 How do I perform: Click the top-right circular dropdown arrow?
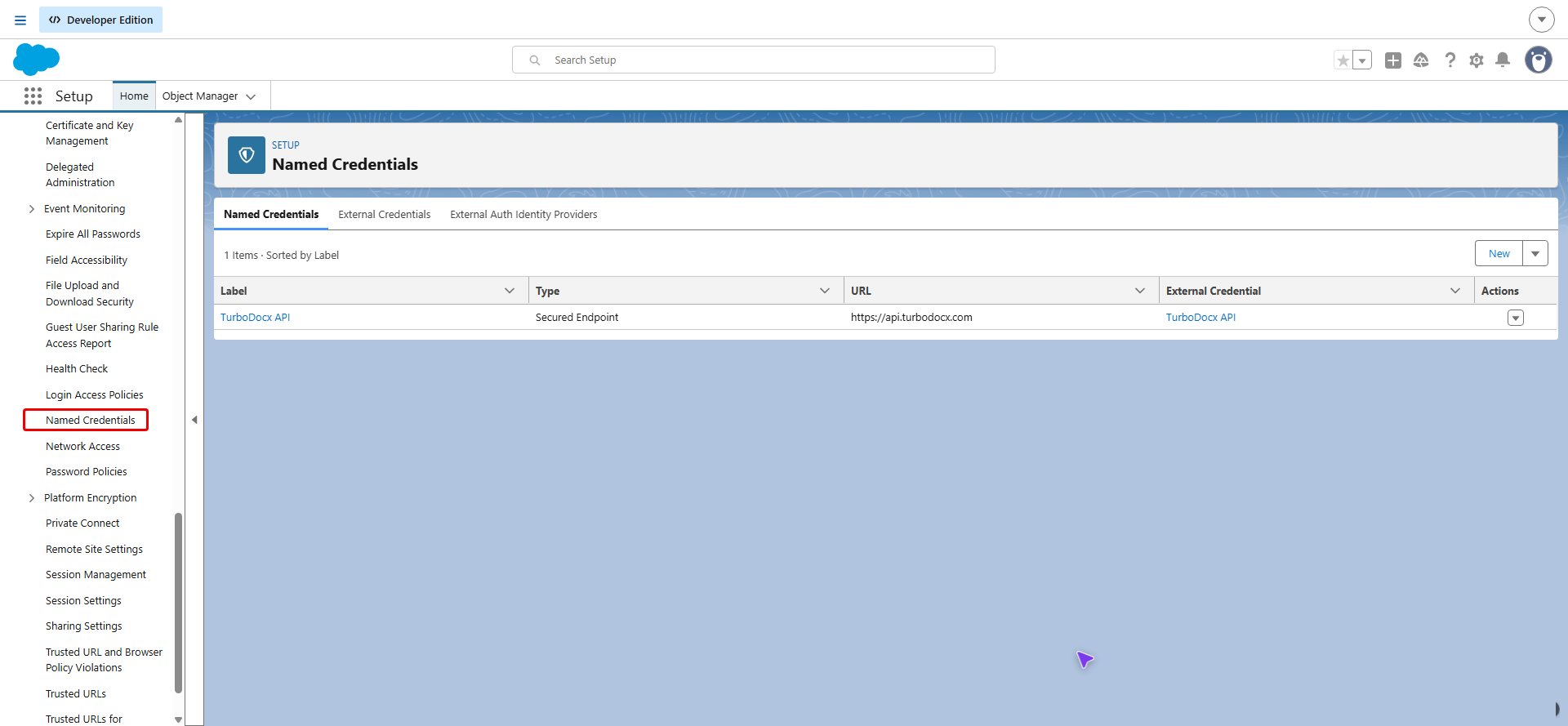pos(1541,20)
